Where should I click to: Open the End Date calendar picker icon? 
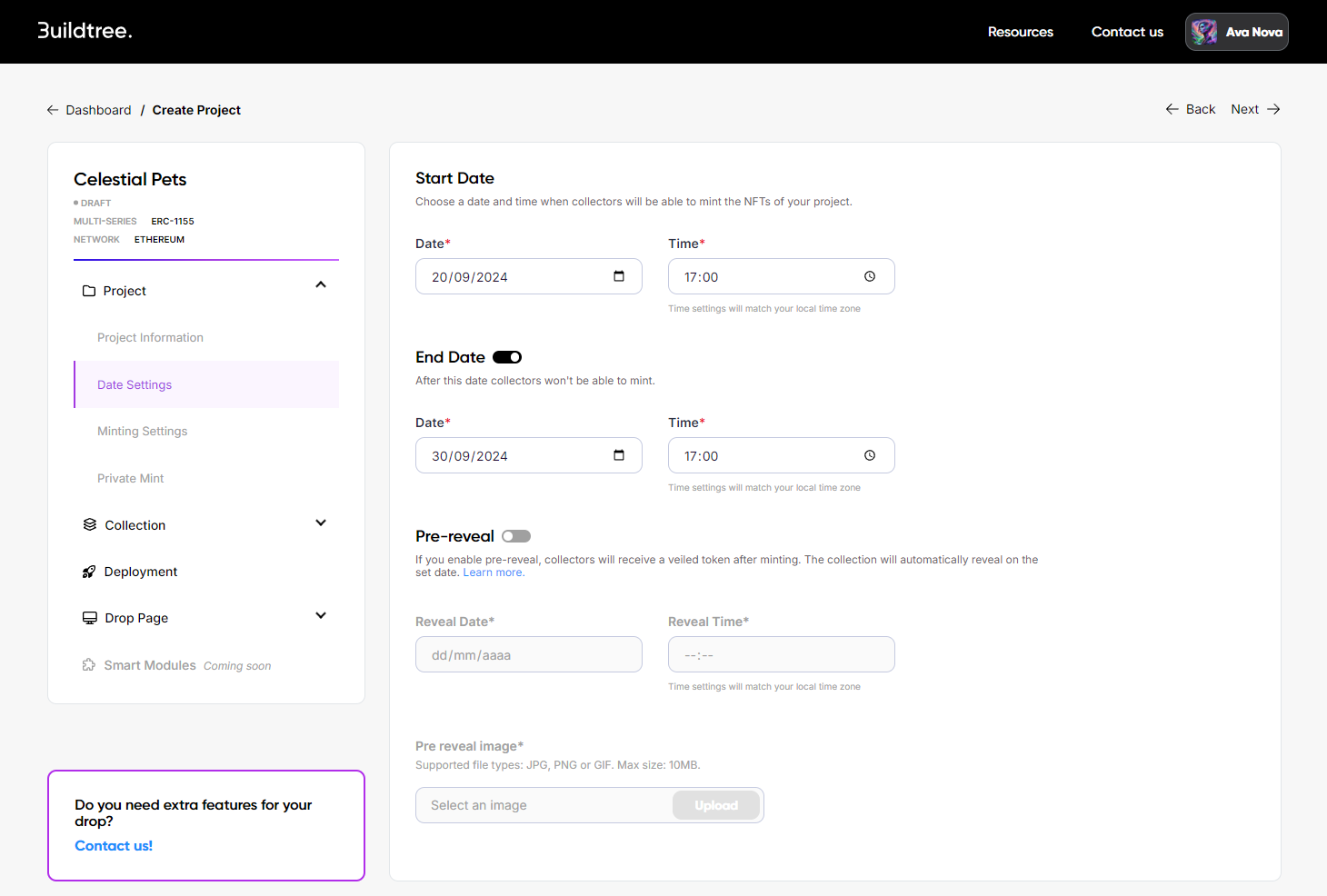pyautogui.click(x=619, y=455)
